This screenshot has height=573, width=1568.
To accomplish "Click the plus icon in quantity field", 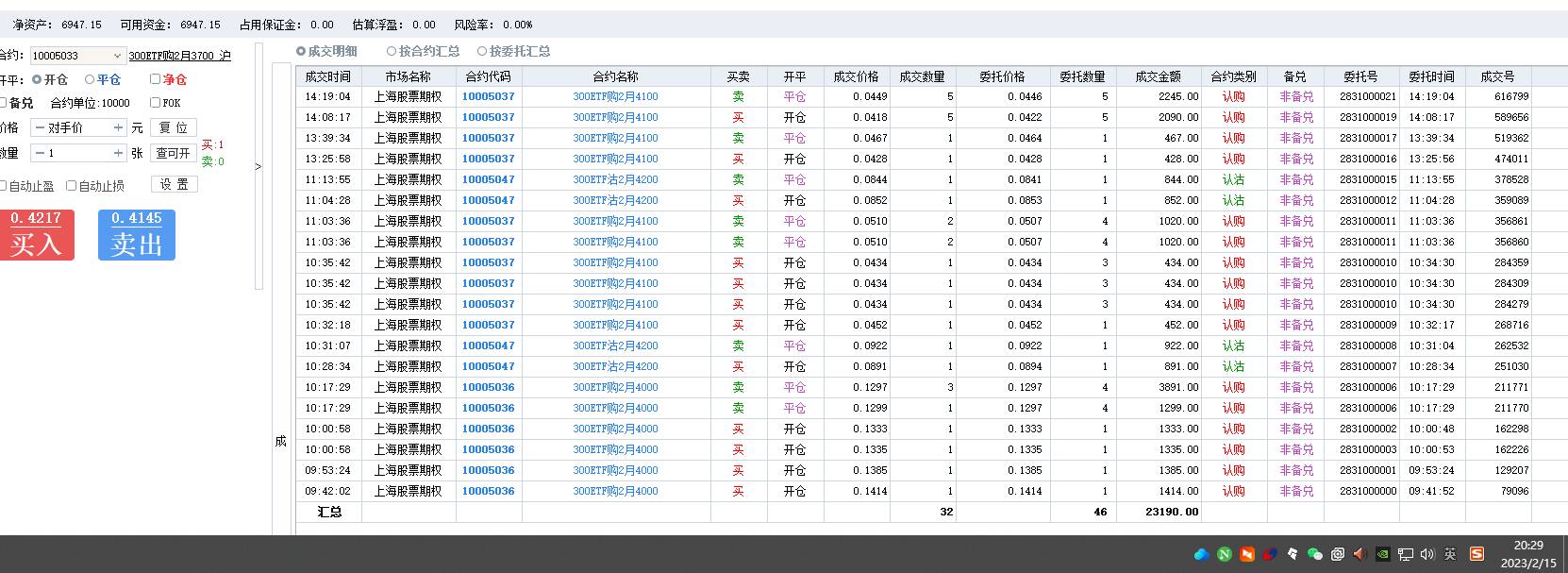I will click(118, 153).
